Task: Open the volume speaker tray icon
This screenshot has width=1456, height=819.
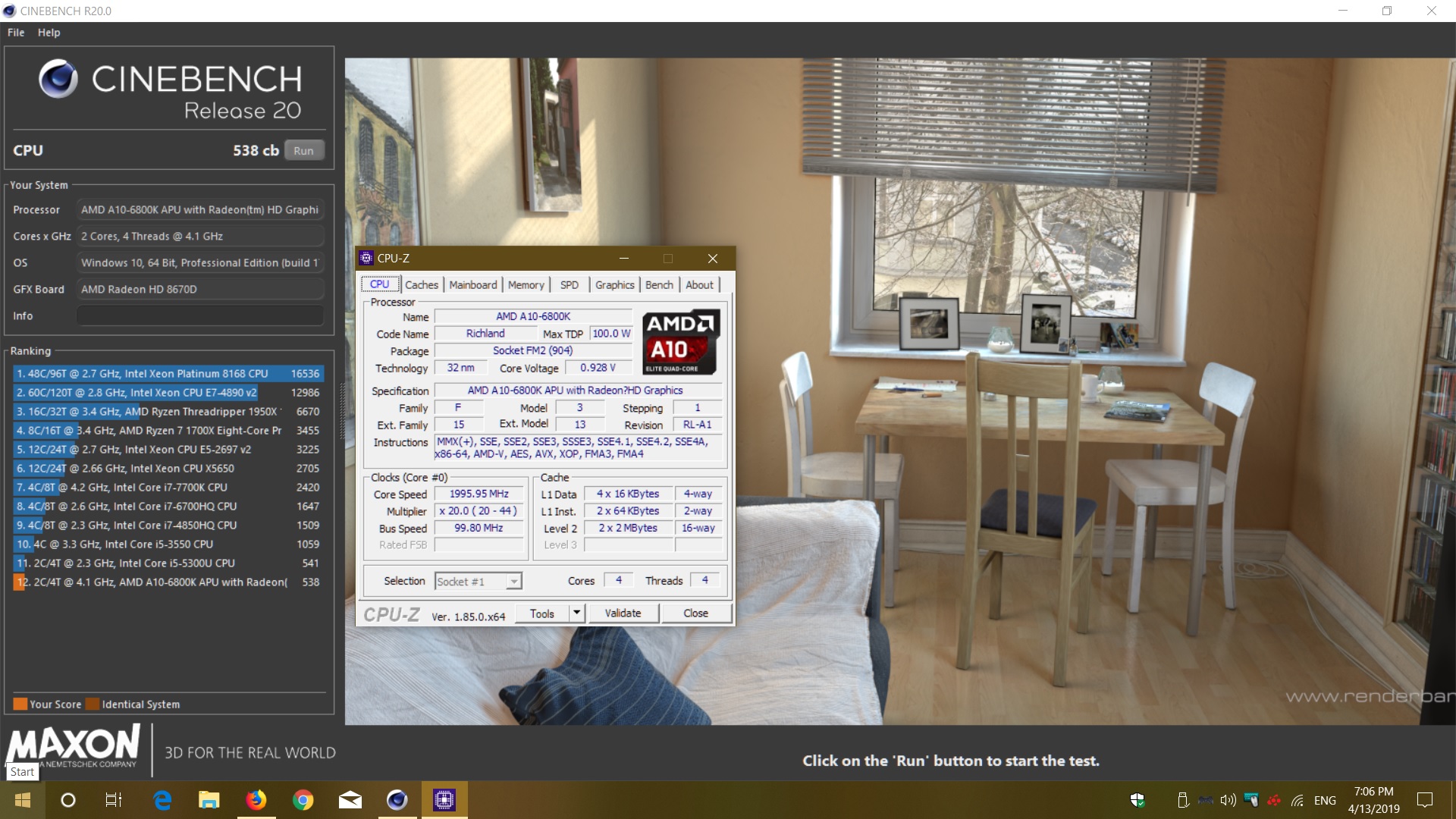Action: pyautogui.click(x=1228, y=800)
